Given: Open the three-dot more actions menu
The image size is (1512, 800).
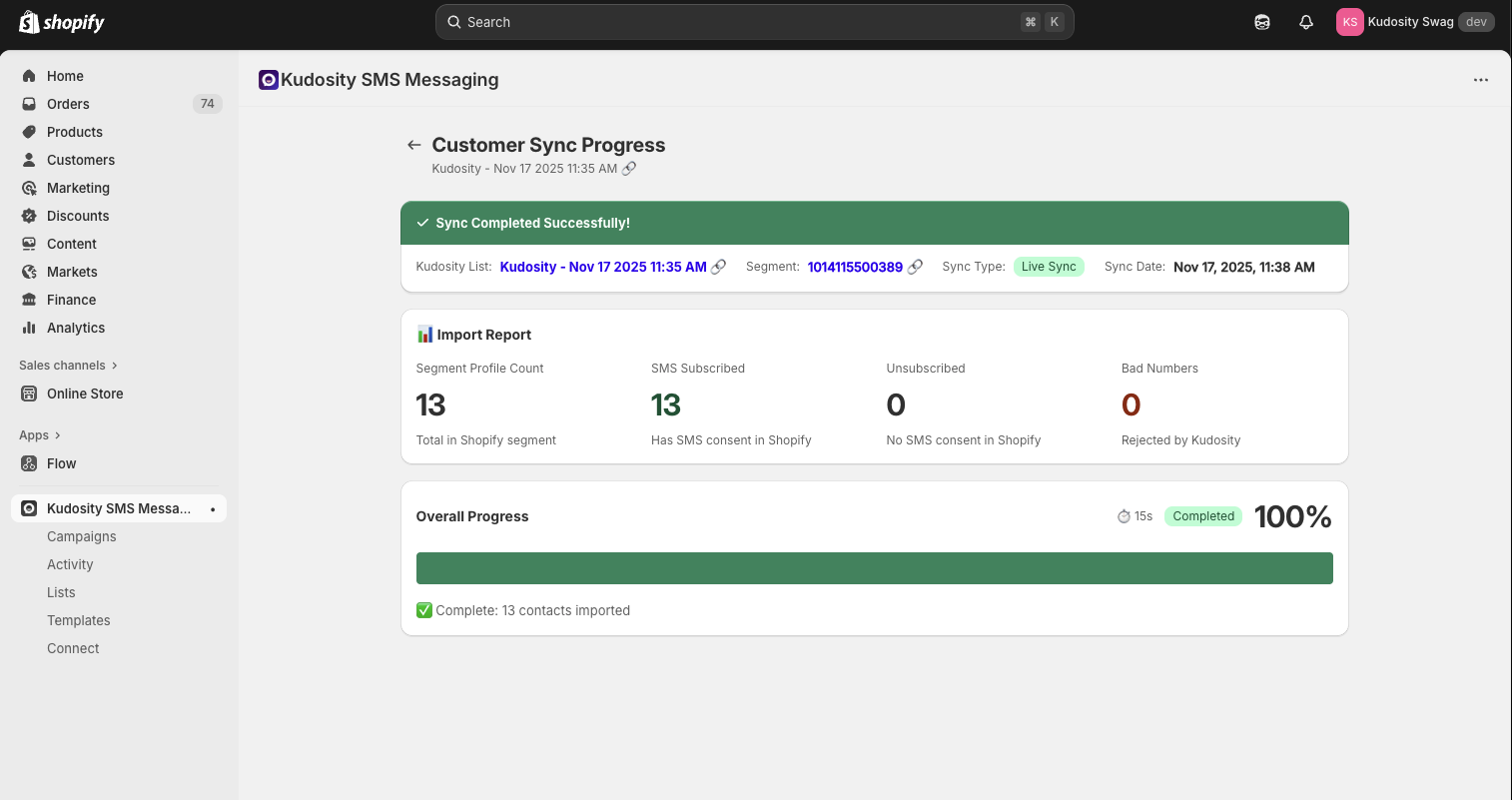Looking at the screenshot, I should [x=1481, y=80].
